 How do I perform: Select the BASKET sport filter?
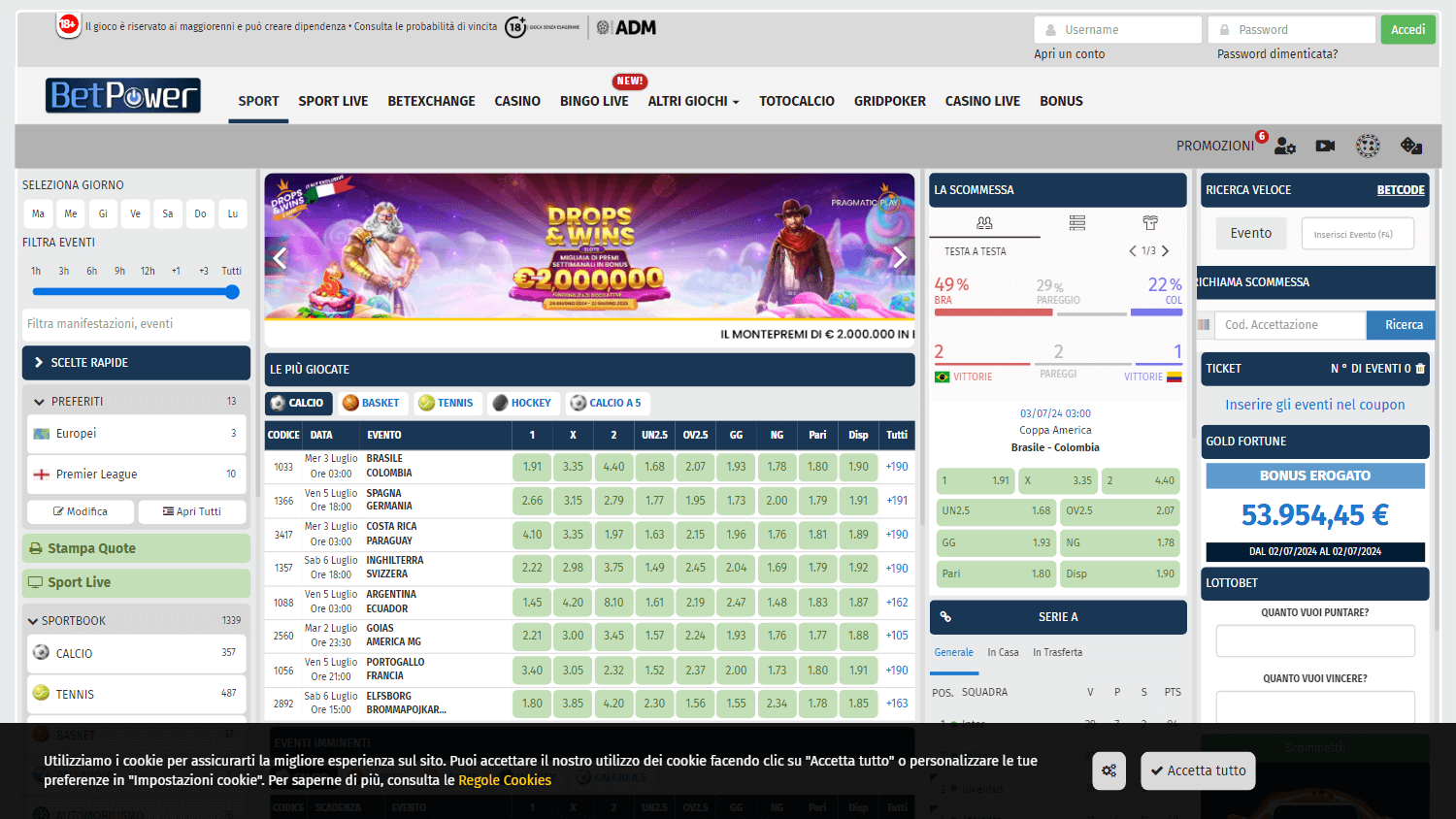pyautogui.click(x=371, y=403)
